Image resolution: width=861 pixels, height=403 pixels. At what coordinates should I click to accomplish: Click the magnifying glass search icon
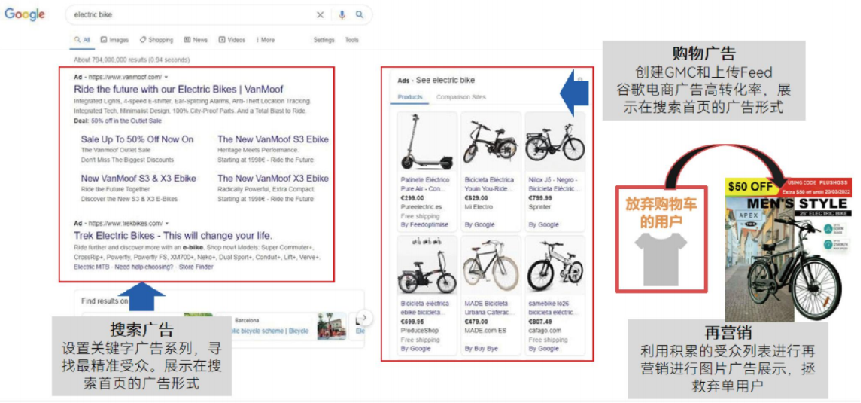tap(360, 15)
